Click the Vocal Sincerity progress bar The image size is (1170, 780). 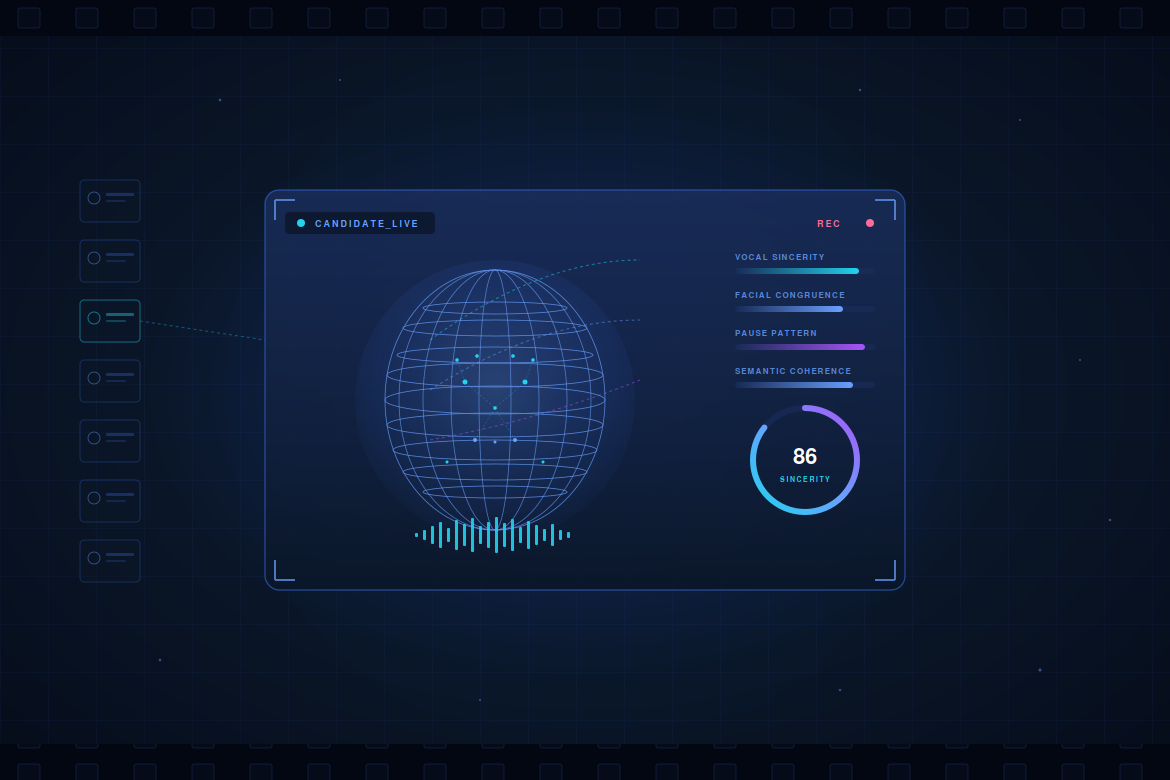pos(805,271)
